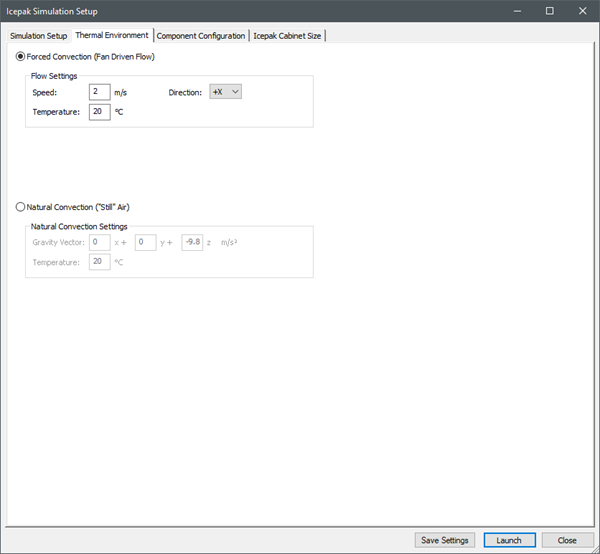This screenshot has height=554, width=600.
Task: Click the Save Settings button
Action: point(445,540)
